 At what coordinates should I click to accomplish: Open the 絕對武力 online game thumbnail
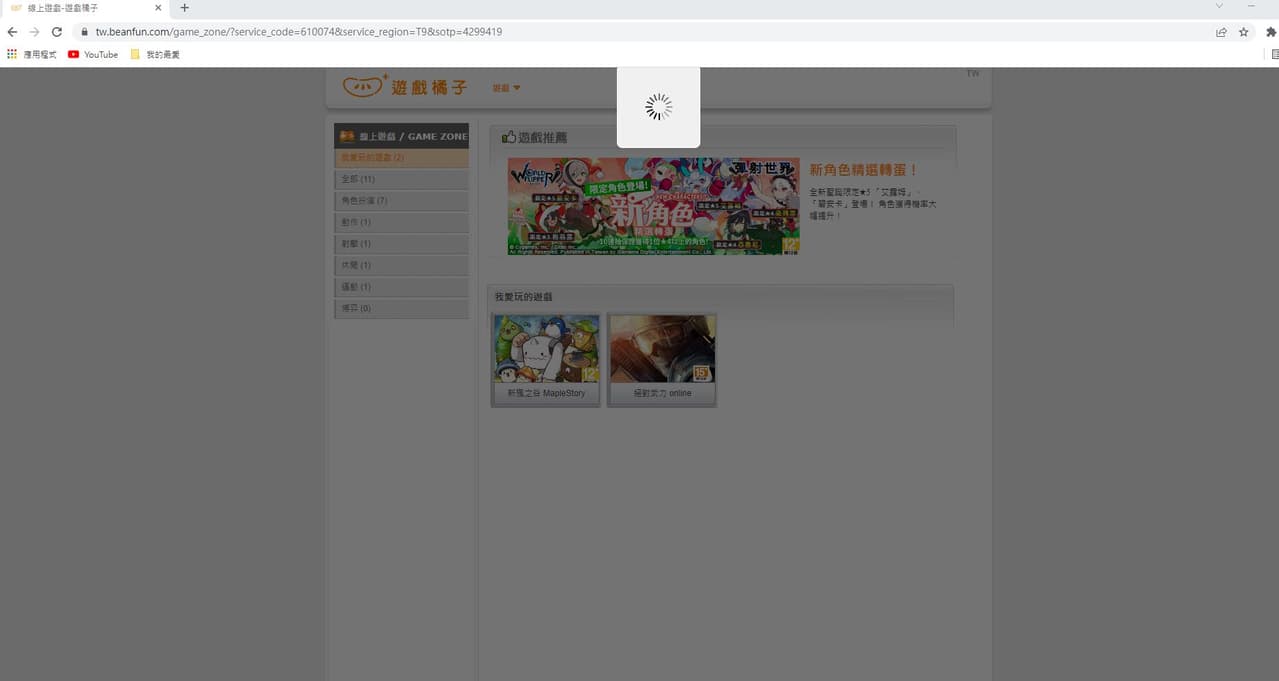tap(662, 349)
